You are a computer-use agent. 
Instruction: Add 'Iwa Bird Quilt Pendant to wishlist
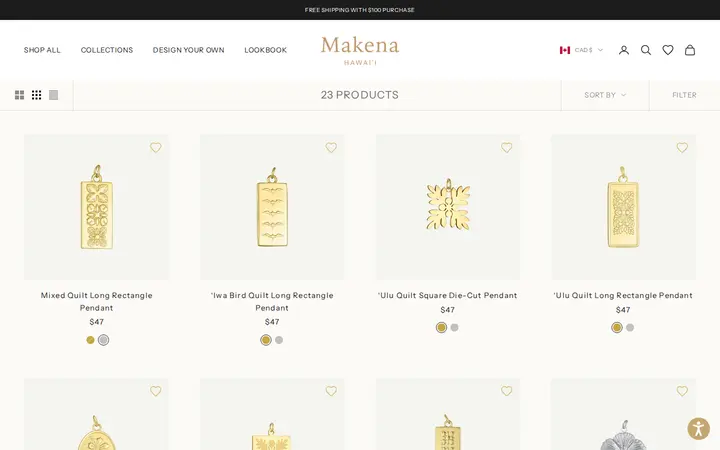click(331, 147)
